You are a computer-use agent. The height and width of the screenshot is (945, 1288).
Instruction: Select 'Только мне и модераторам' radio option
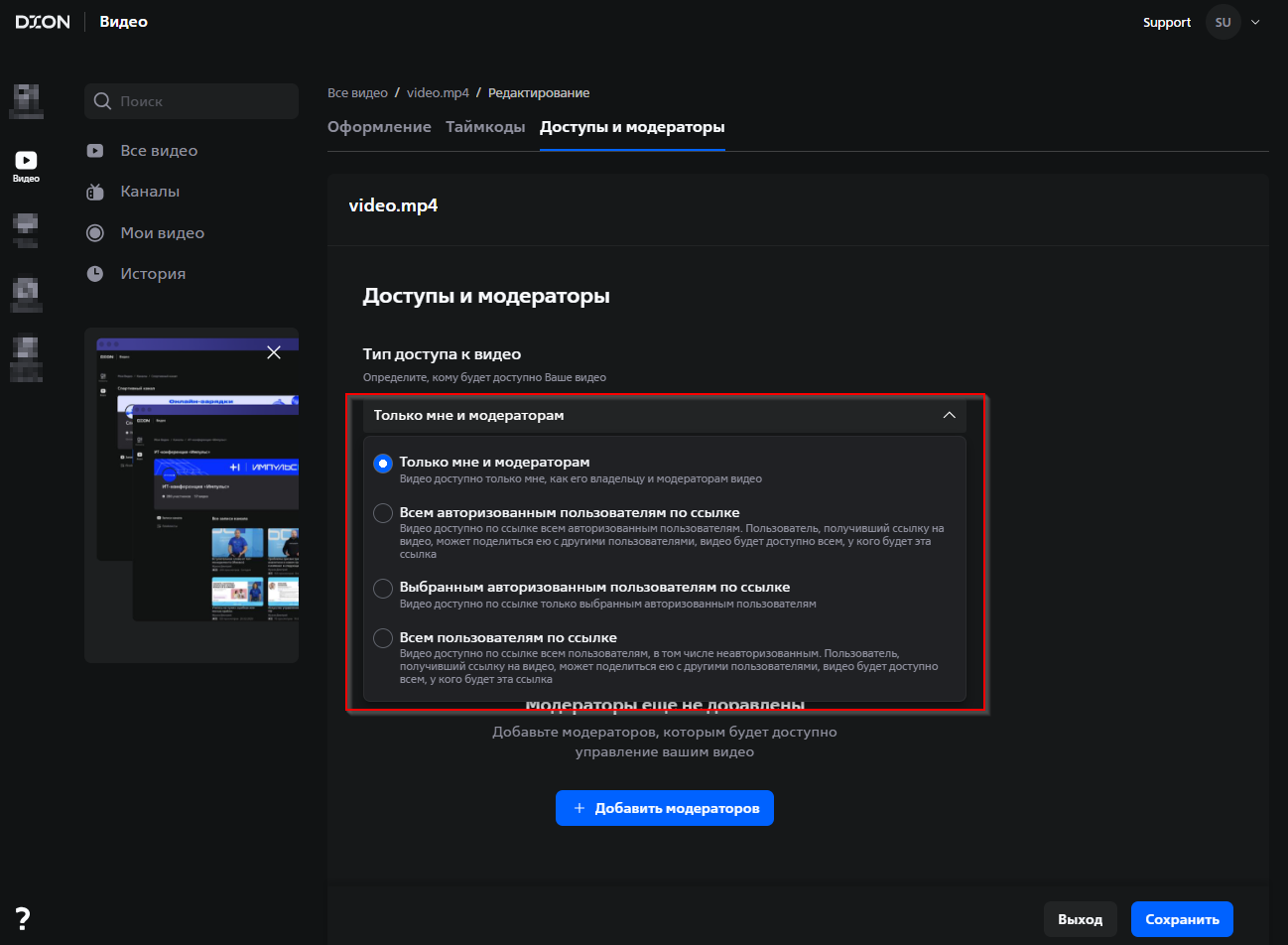click(x=383, y=464)
